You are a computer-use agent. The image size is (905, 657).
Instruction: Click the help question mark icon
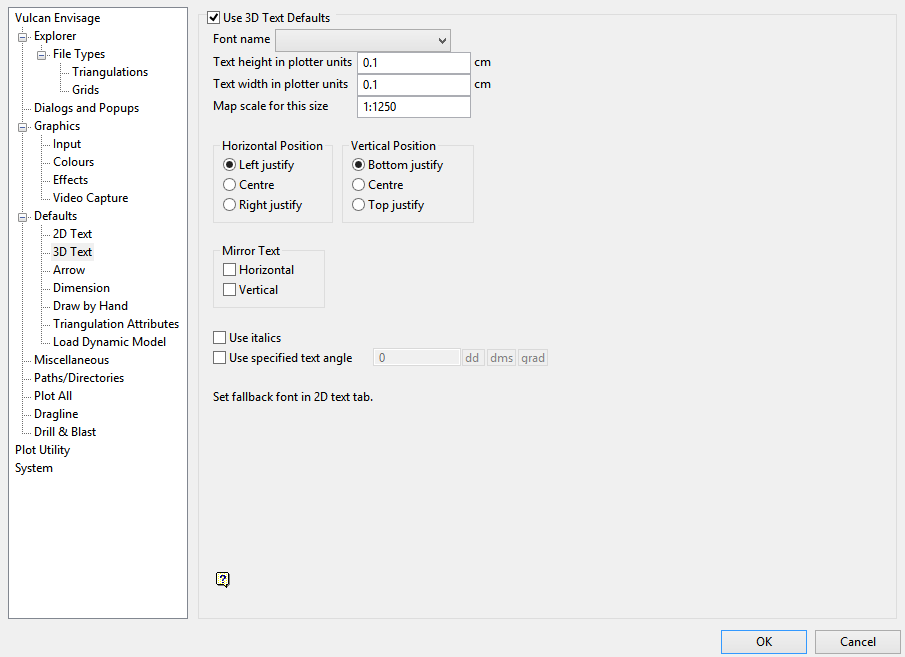tap(223, 579)
